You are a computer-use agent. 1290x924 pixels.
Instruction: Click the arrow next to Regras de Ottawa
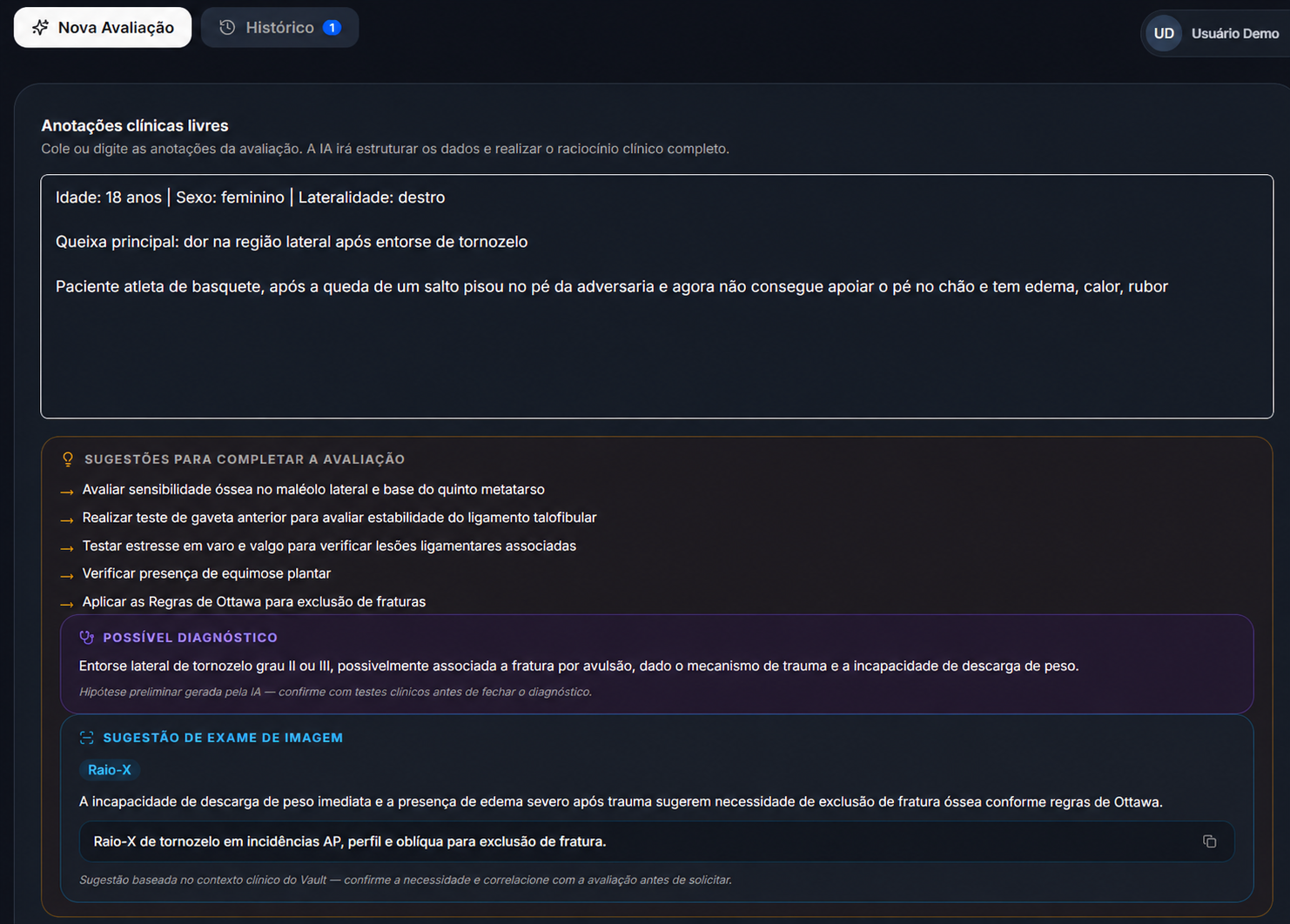67,603
